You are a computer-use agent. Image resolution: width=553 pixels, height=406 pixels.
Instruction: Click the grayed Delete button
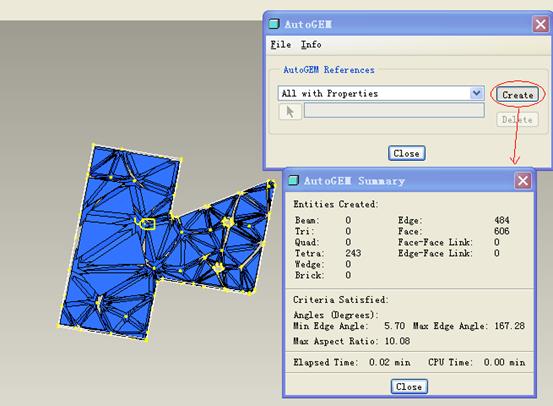(517, 120)
